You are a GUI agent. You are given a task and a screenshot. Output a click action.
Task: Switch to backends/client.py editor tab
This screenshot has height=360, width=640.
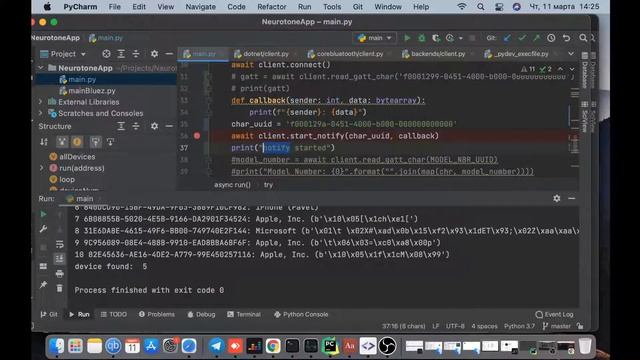434,54
